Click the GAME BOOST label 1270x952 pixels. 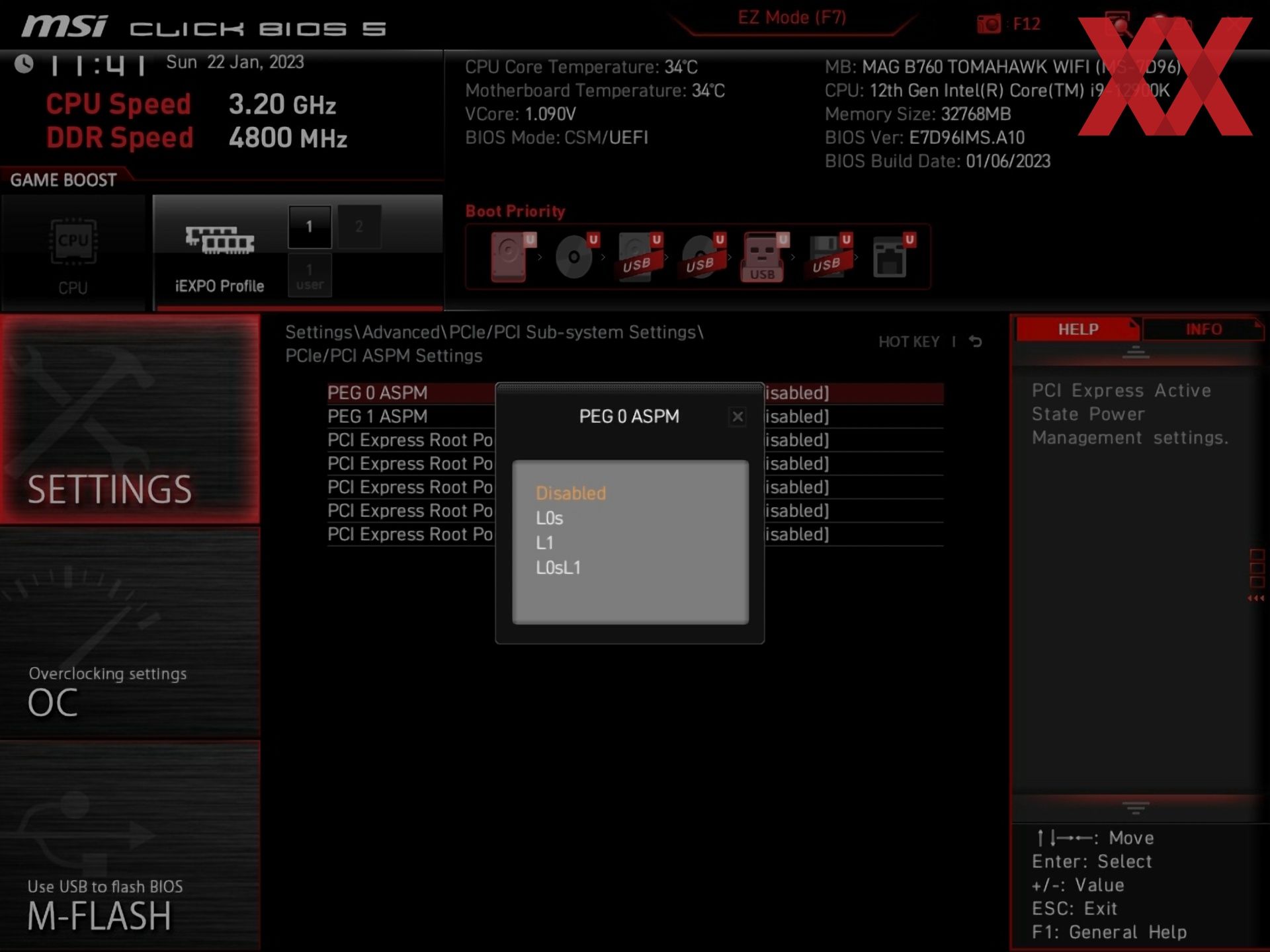point(63,180)
